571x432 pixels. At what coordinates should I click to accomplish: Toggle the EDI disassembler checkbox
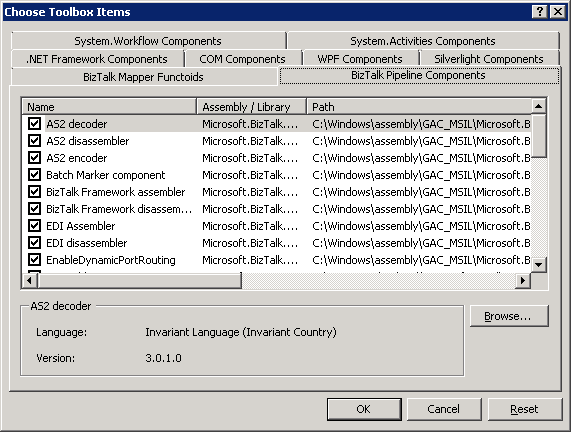click(x=35, y=243)
